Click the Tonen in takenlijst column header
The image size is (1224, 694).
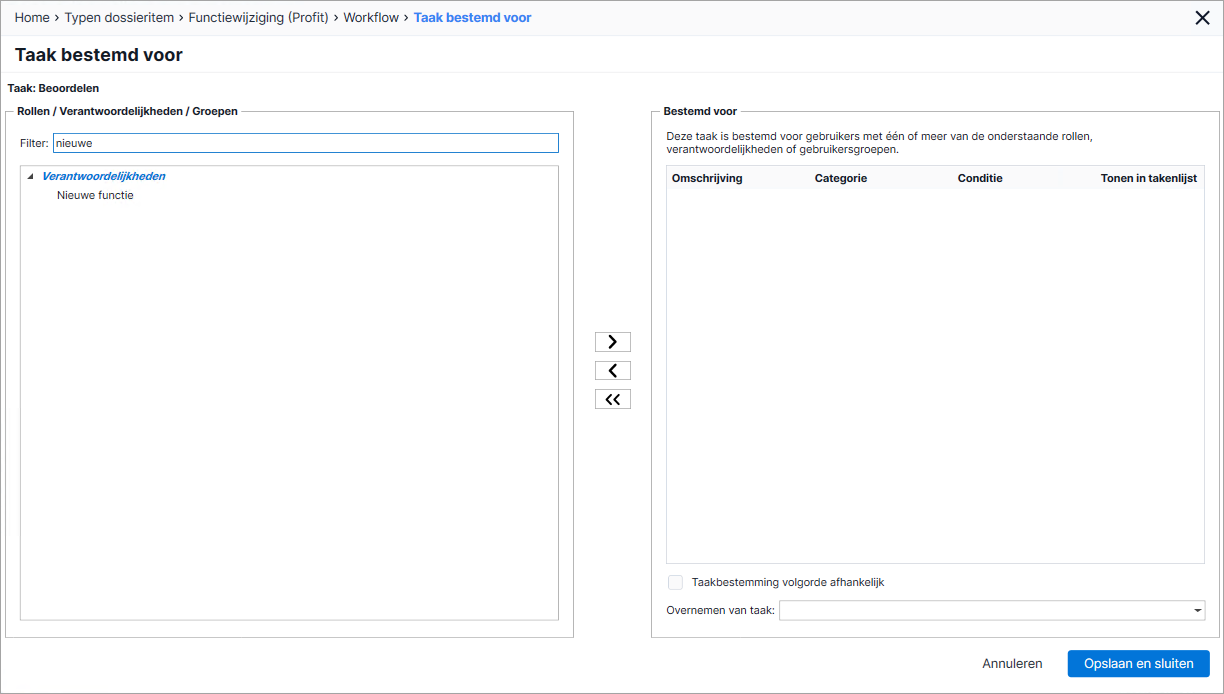1149,178
